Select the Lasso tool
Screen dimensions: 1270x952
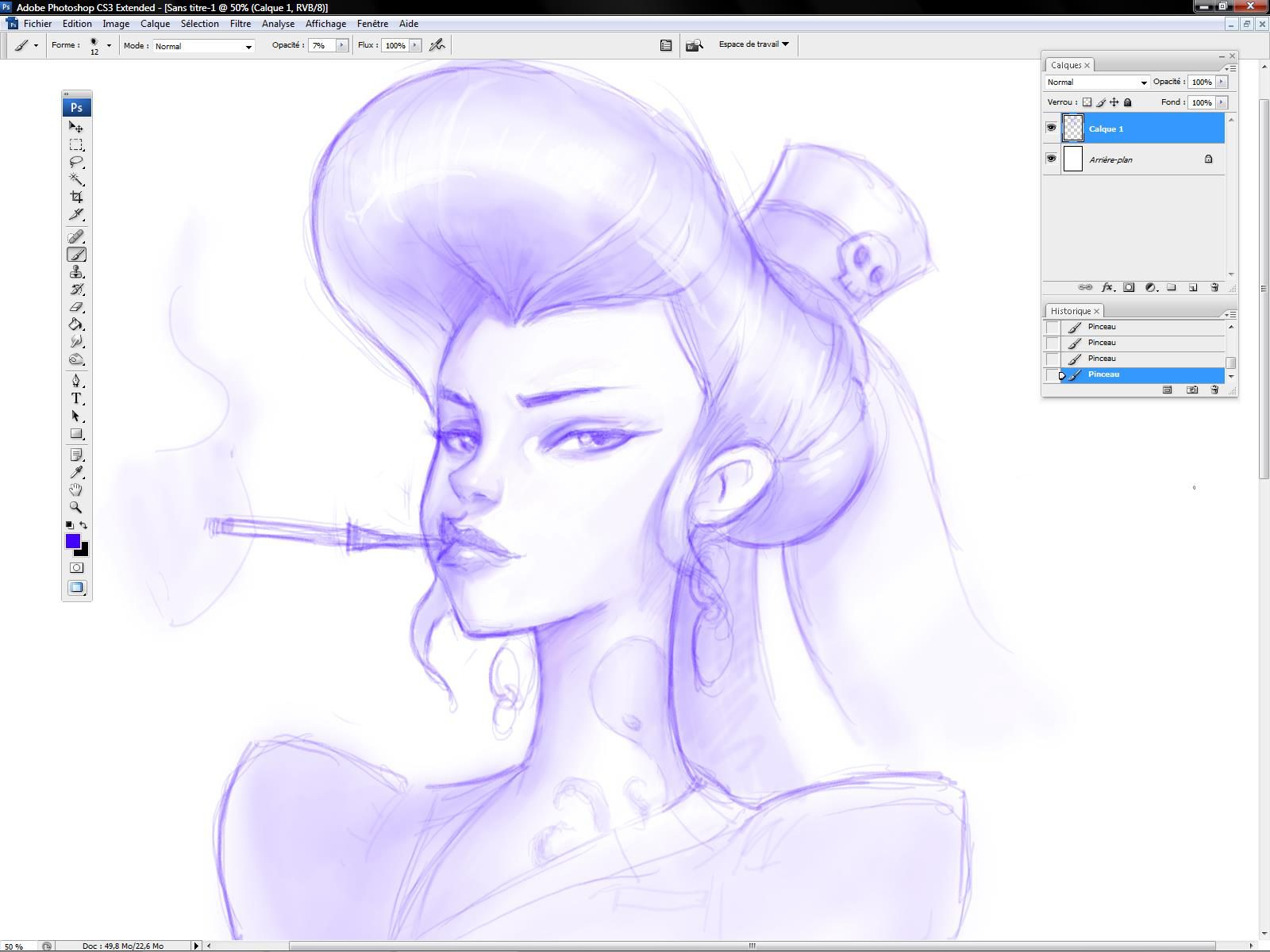pos(76,162)
